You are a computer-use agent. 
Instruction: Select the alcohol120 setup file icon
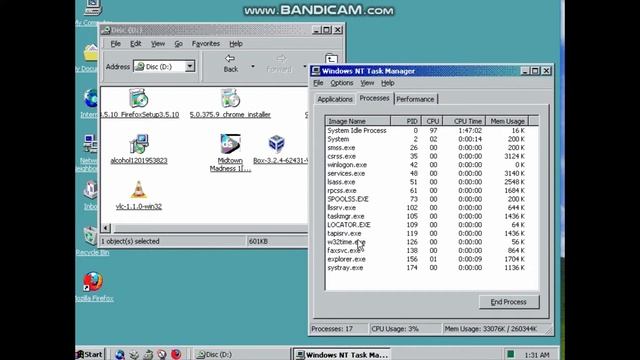coord(139,144)
